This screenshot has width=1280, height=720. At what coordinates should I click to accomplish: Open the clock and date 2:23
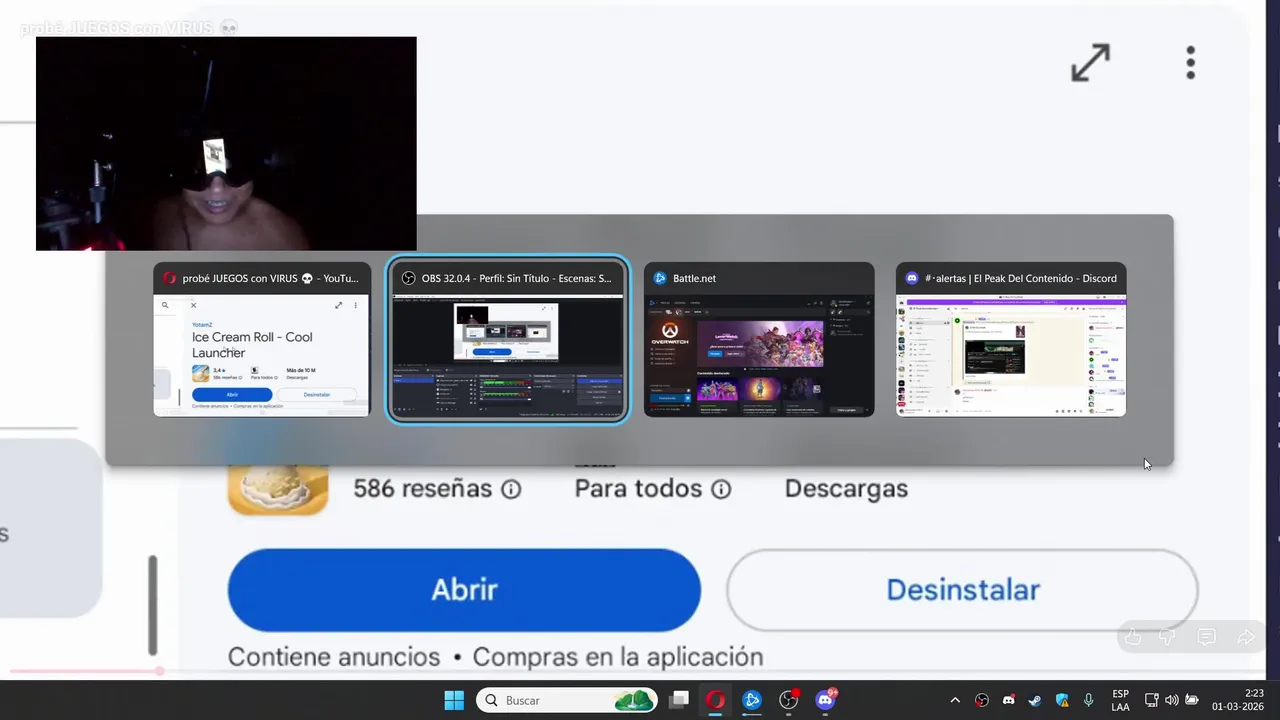coord(1238,700)
